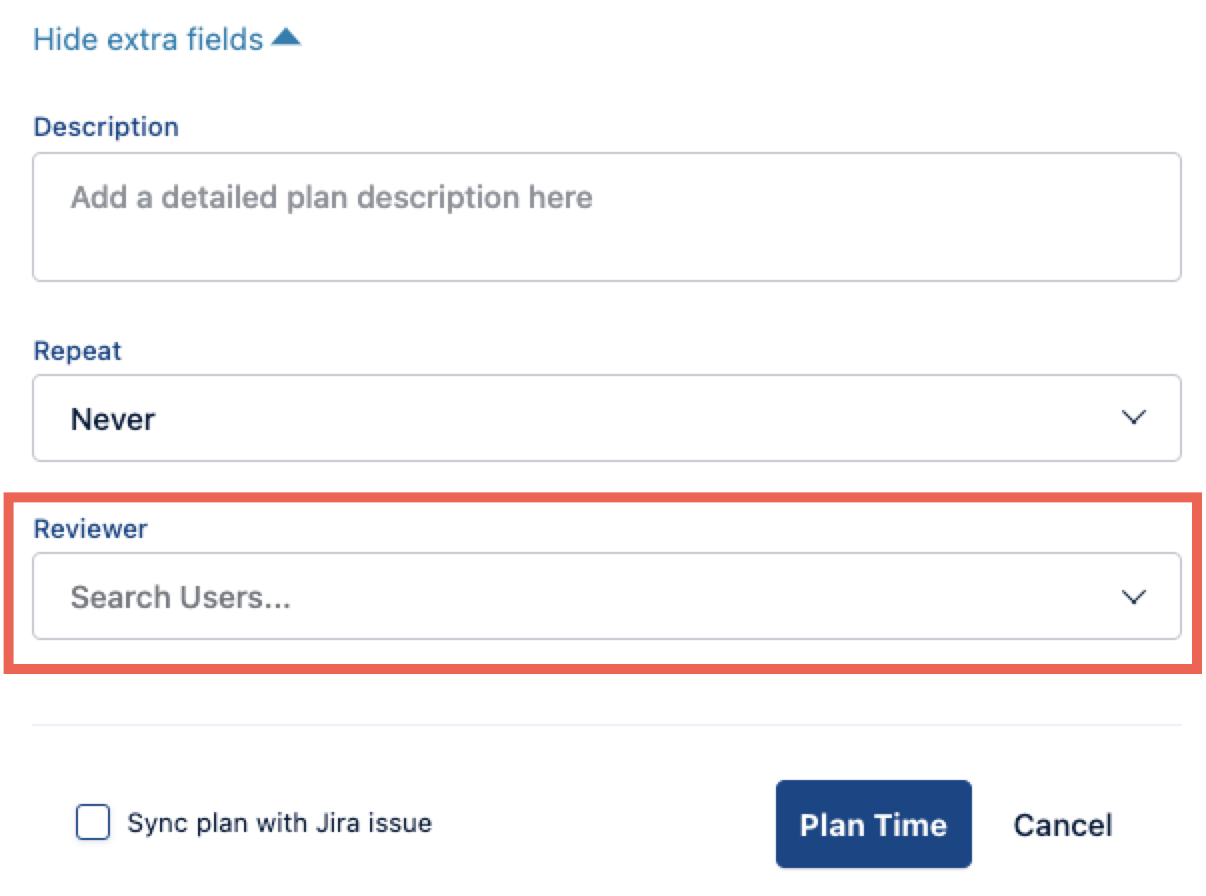Click the Search Users reviewer field
Image resolution: width=1206 pixels, height=896 pixels.
tap(606, 597)
